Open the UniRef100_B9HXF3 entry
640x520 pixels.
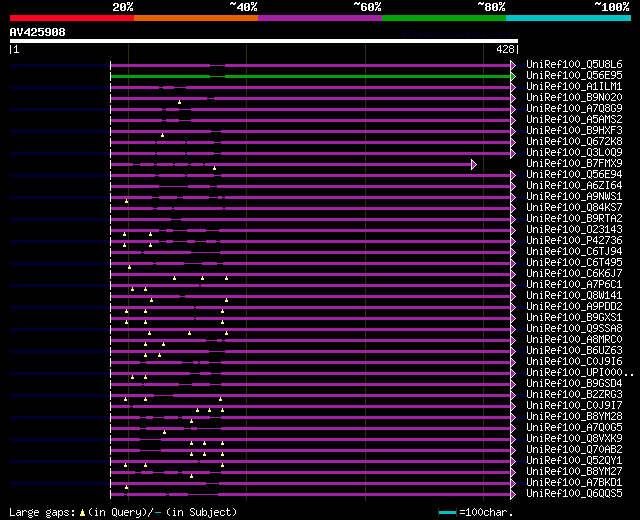click(574, 130)
